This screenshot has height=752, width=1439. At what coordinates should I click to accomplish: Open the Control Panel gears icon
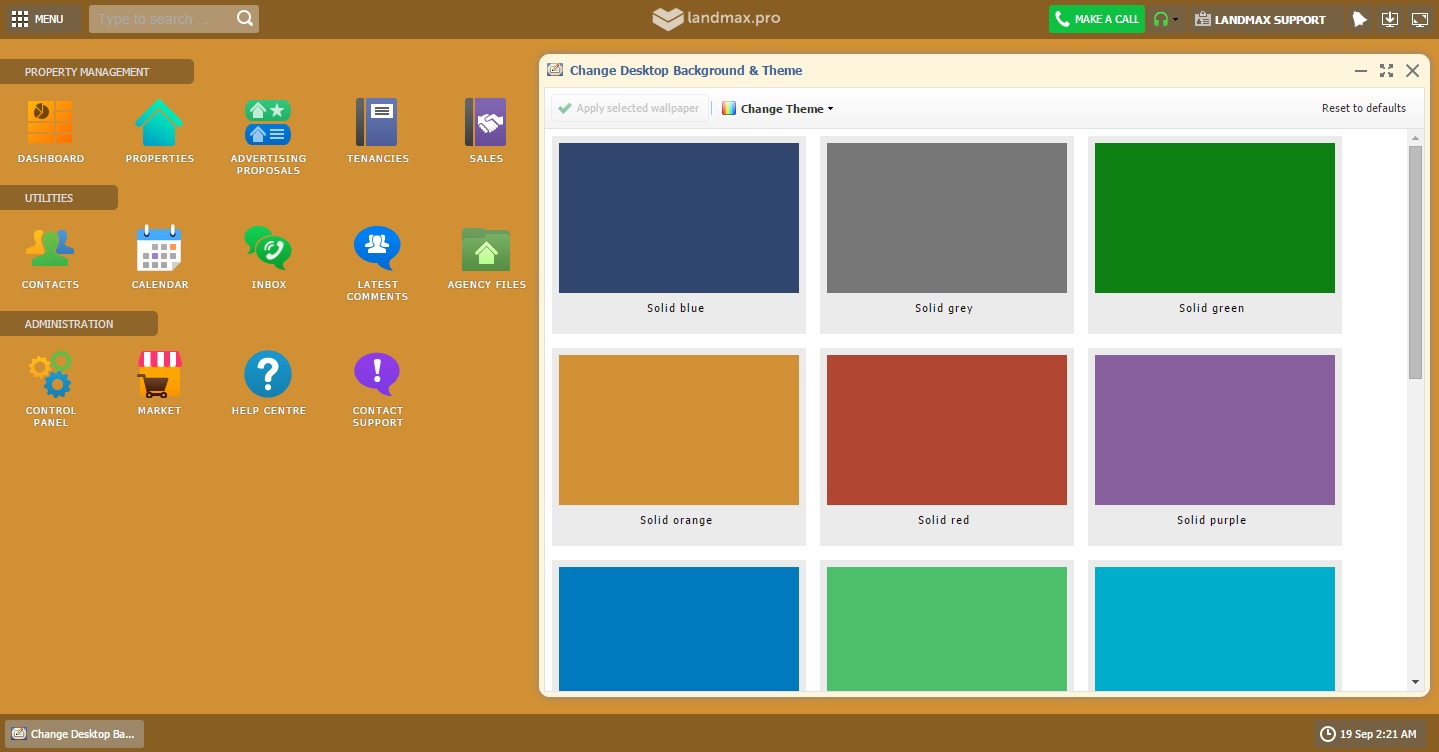click(x=50, y=375)
